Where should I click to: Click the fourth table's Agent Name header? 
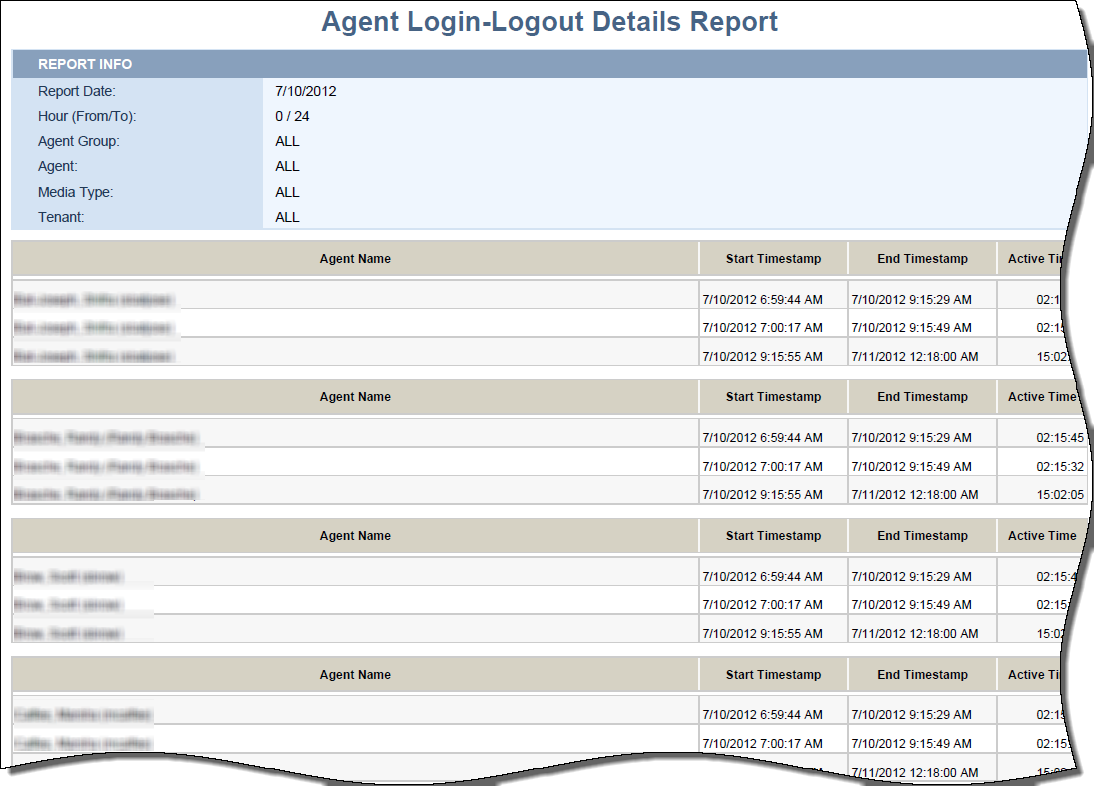(x=355, y=675)
